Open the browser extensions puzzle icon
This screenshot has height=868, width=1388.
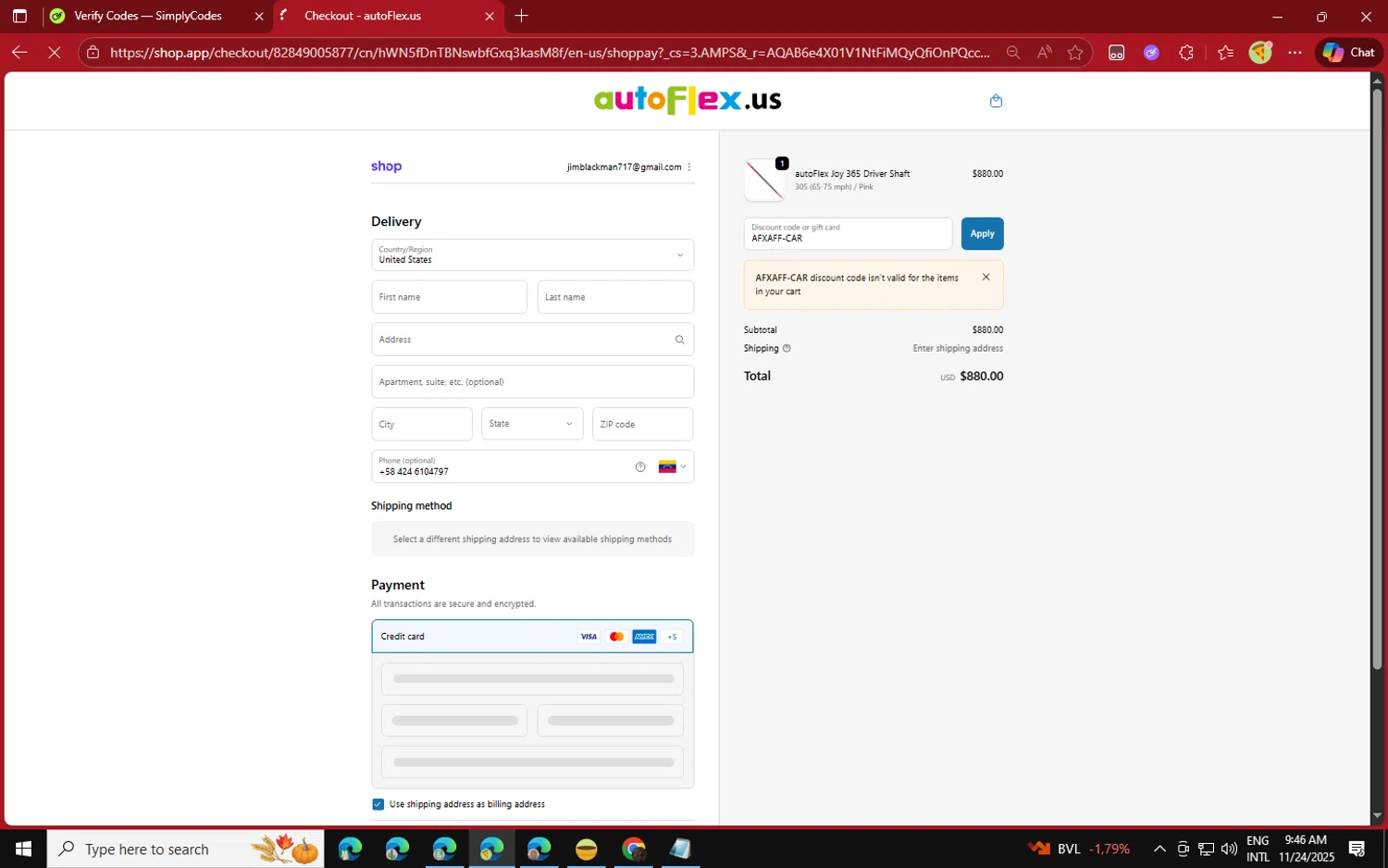1186,53
